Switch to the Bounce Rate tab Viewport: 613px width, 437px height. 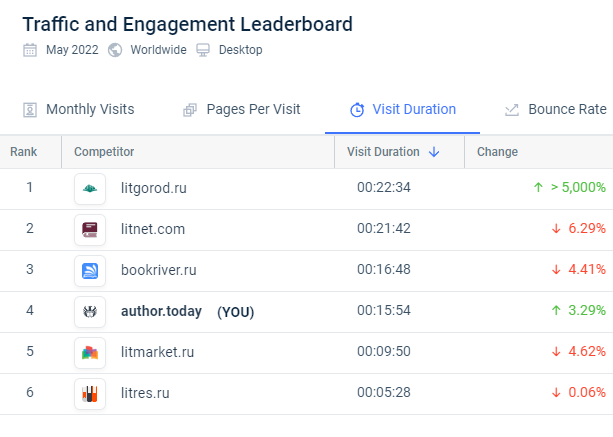pos(556,109)
